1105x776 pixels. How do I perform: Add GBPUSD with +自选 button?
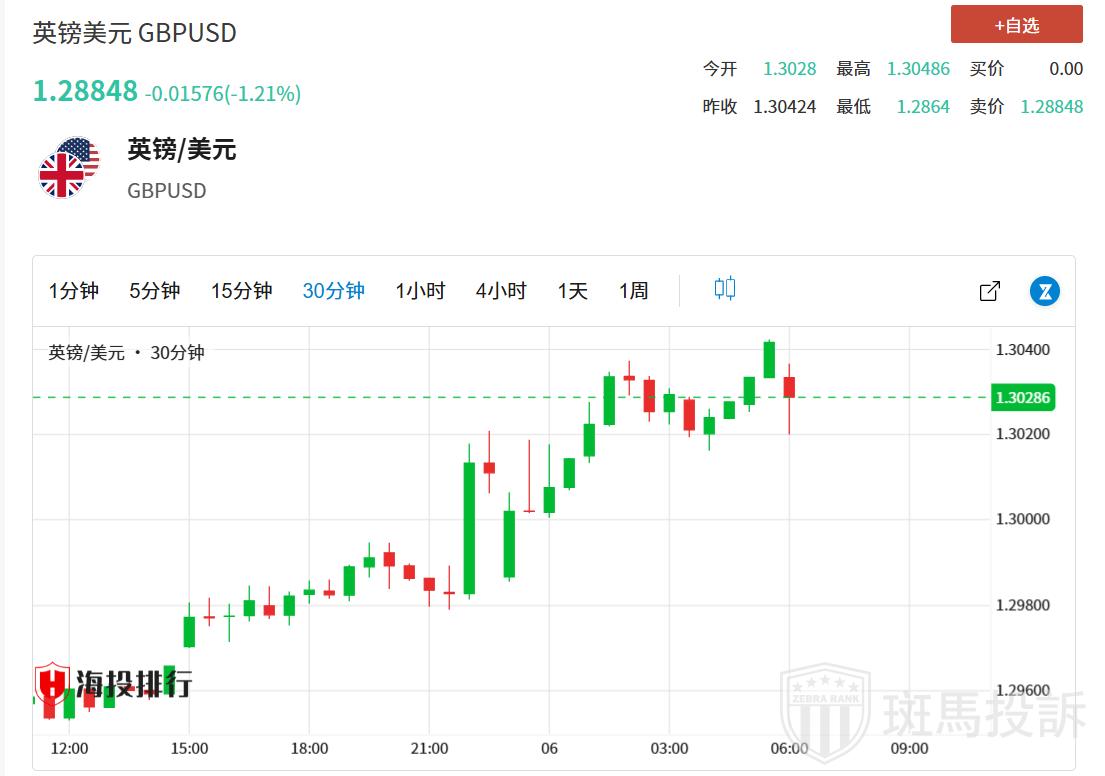[1016, 25]
